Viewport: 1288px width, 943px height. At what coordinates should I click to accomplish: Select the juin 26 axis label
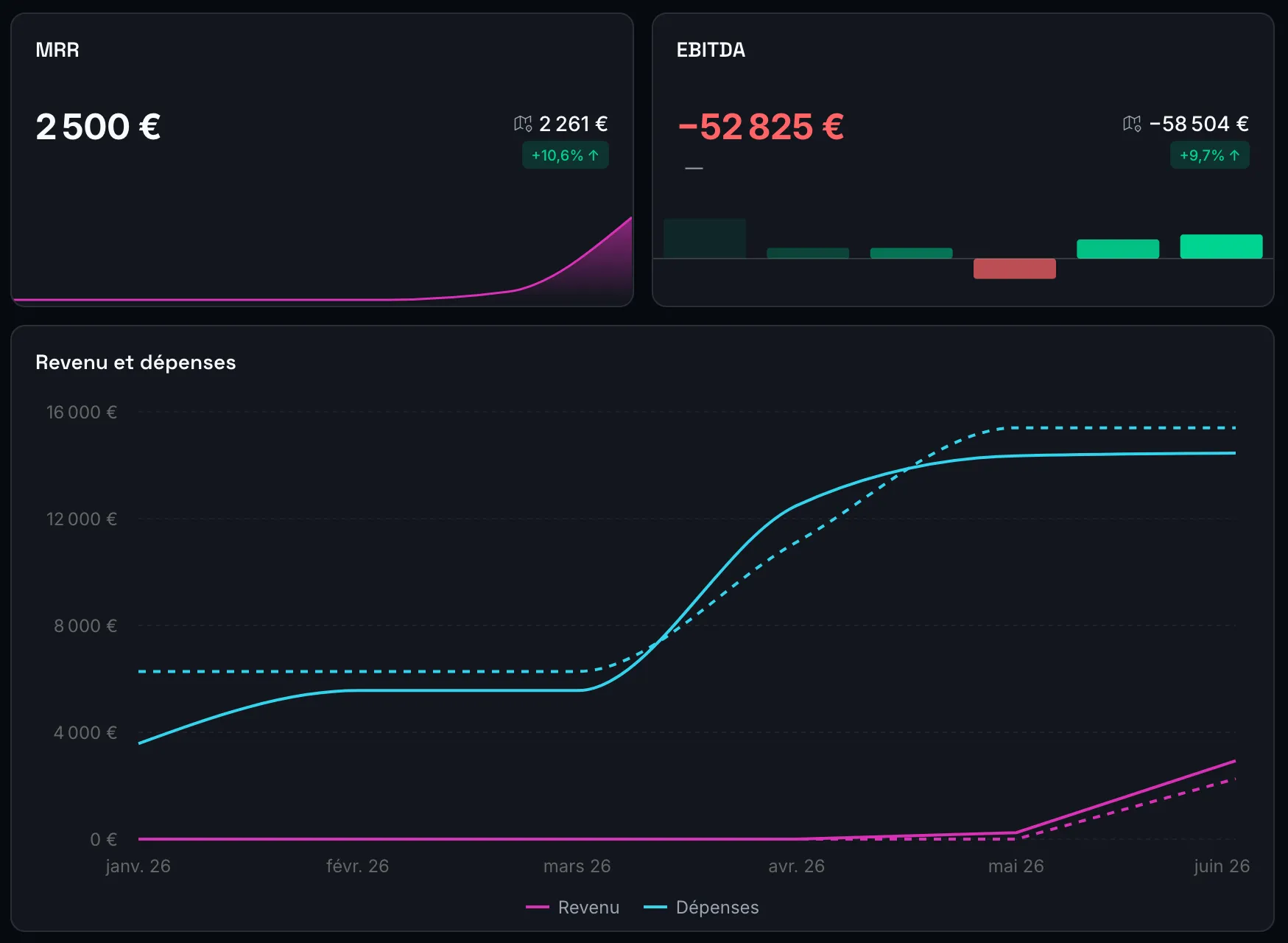pyautogui.click(x=1222, y=866)
